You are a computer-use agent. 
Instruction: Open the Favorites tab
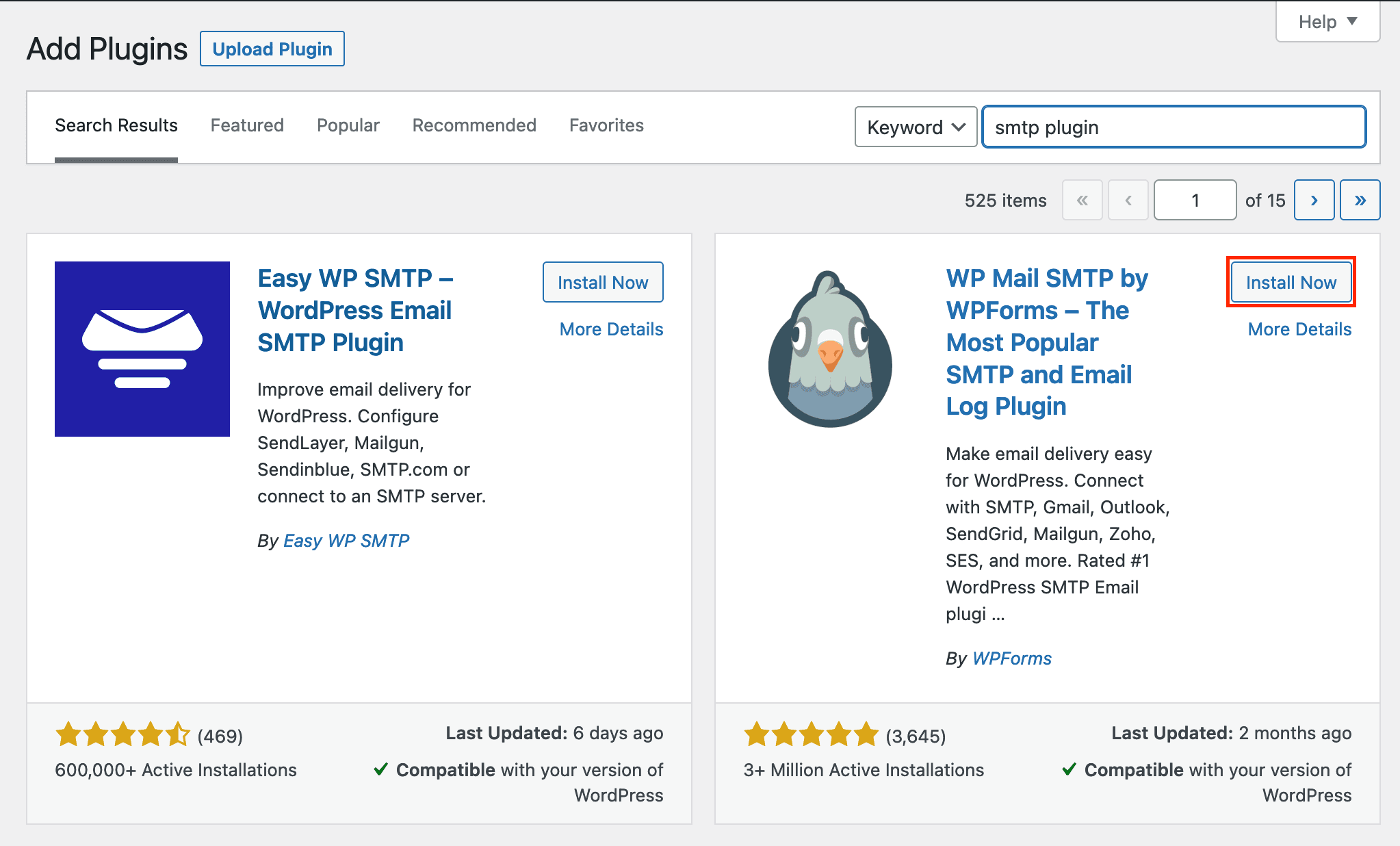pos(606,125)
